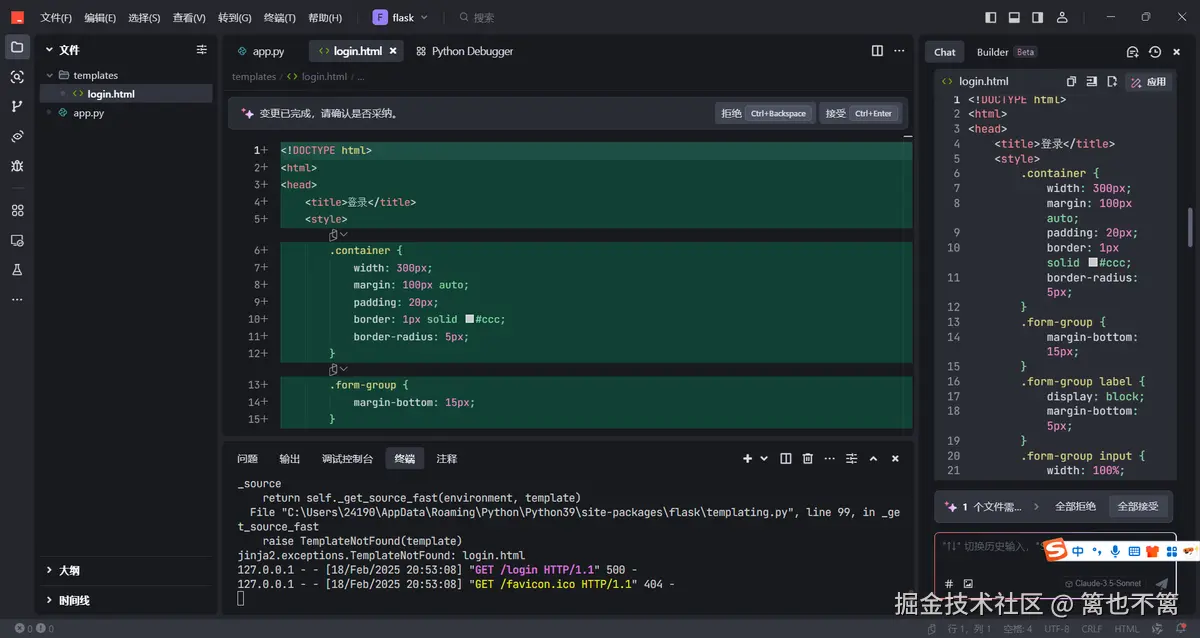The width and height of the screenshot is (1200, 638).
Task: Start a new chat in AI panel
Action: click(1132, 52)
